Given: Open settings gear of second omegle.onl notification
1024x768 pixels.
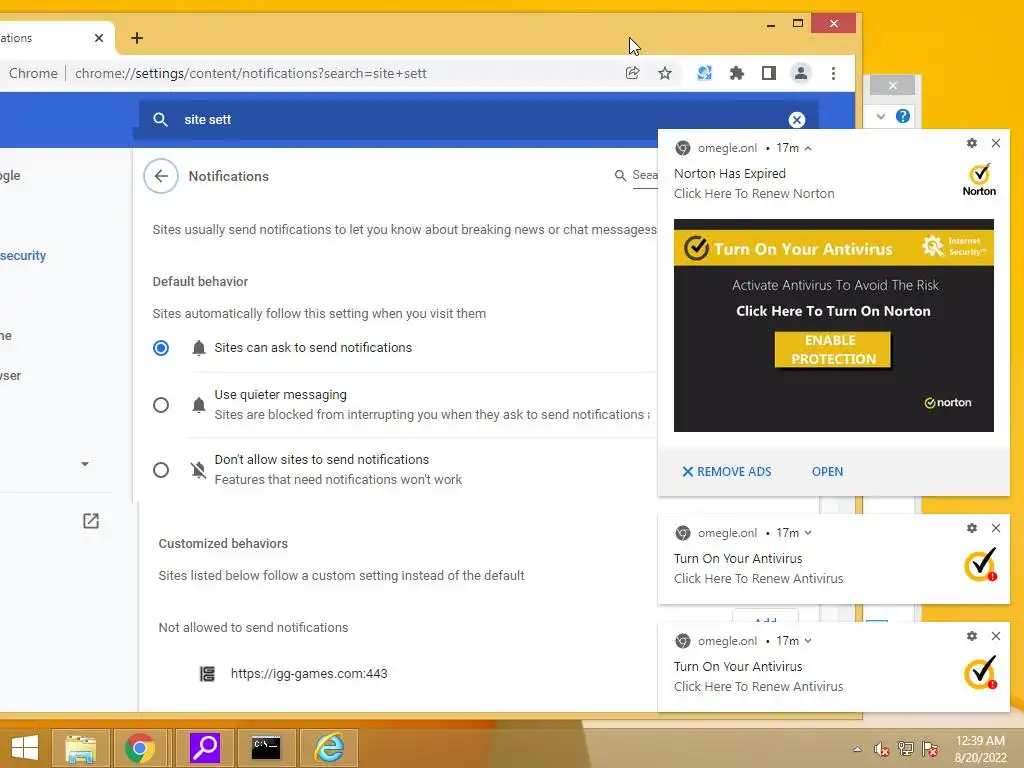Looking at the screenshot, I should pyautogui.click(x=972, y=528).
